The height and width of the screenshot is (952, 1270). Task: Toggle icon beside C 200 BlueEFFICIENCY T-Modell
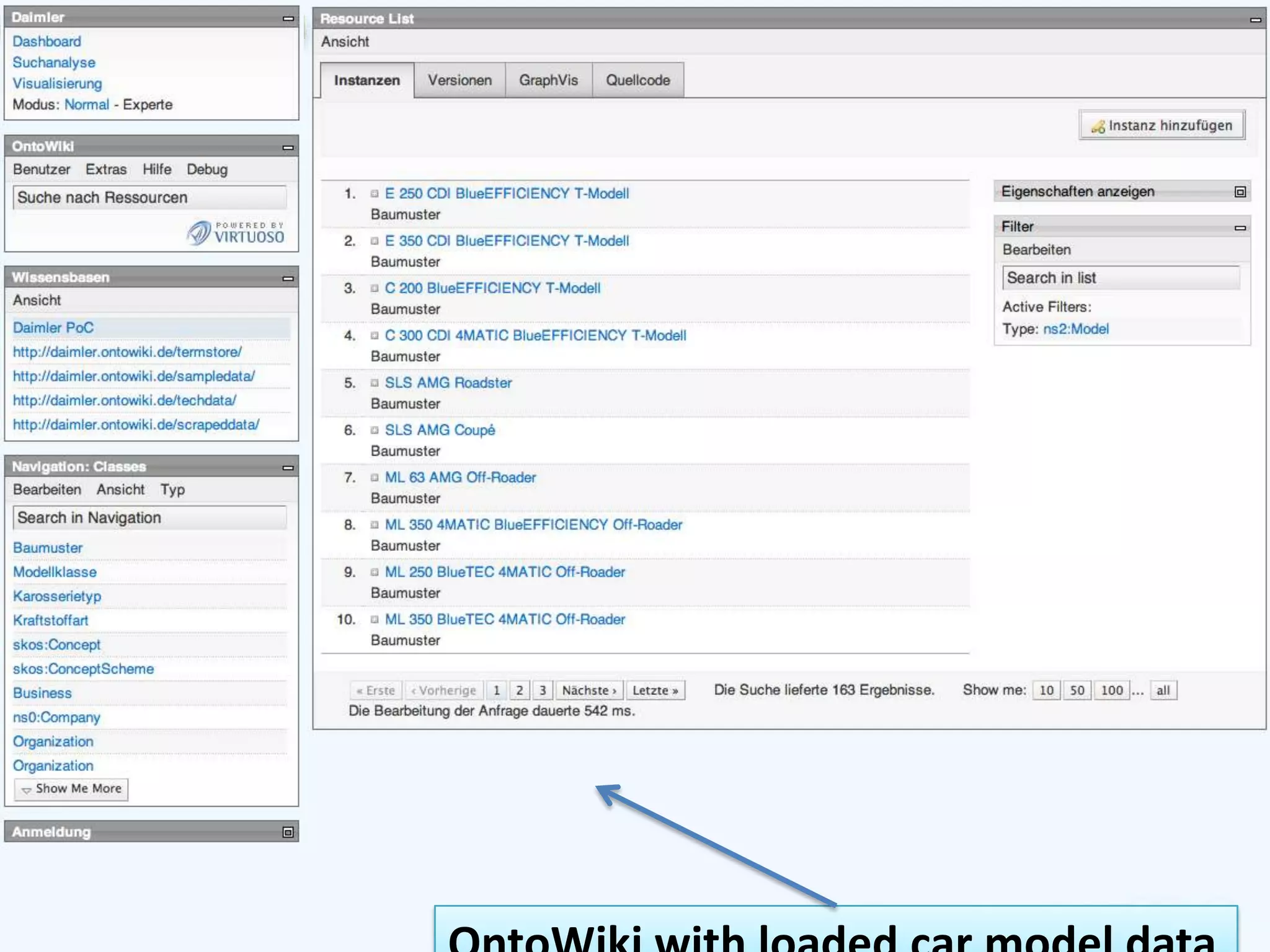click(x=375, y=288)
